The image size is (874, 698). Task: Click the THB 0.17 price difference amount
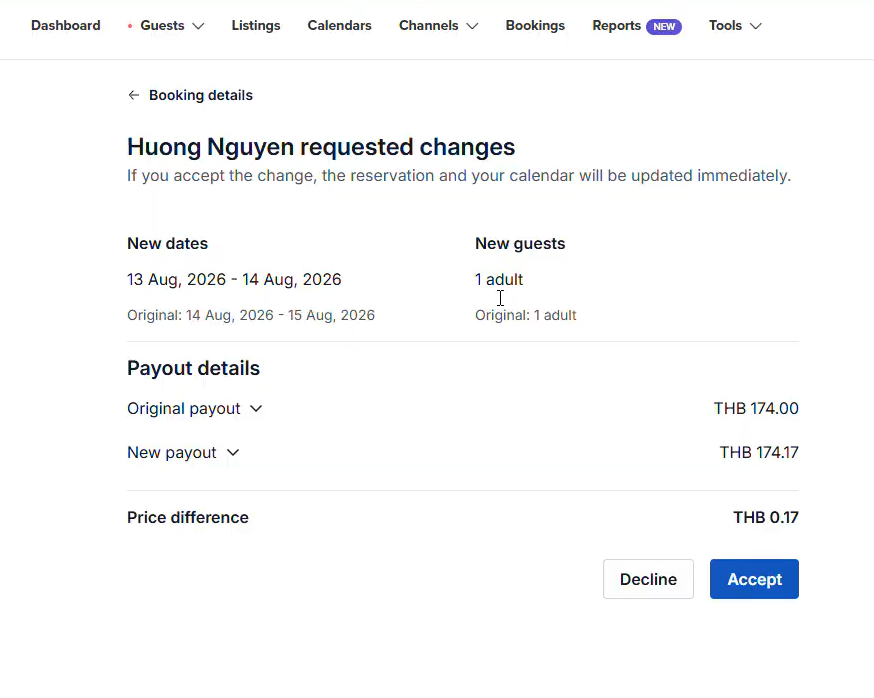(x=765, y=518)
